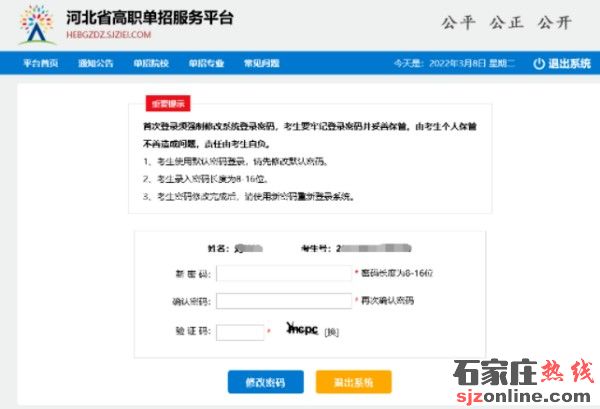Click the red 重要提示 label
Screen dimensions: 600x409
pos(168,104)
